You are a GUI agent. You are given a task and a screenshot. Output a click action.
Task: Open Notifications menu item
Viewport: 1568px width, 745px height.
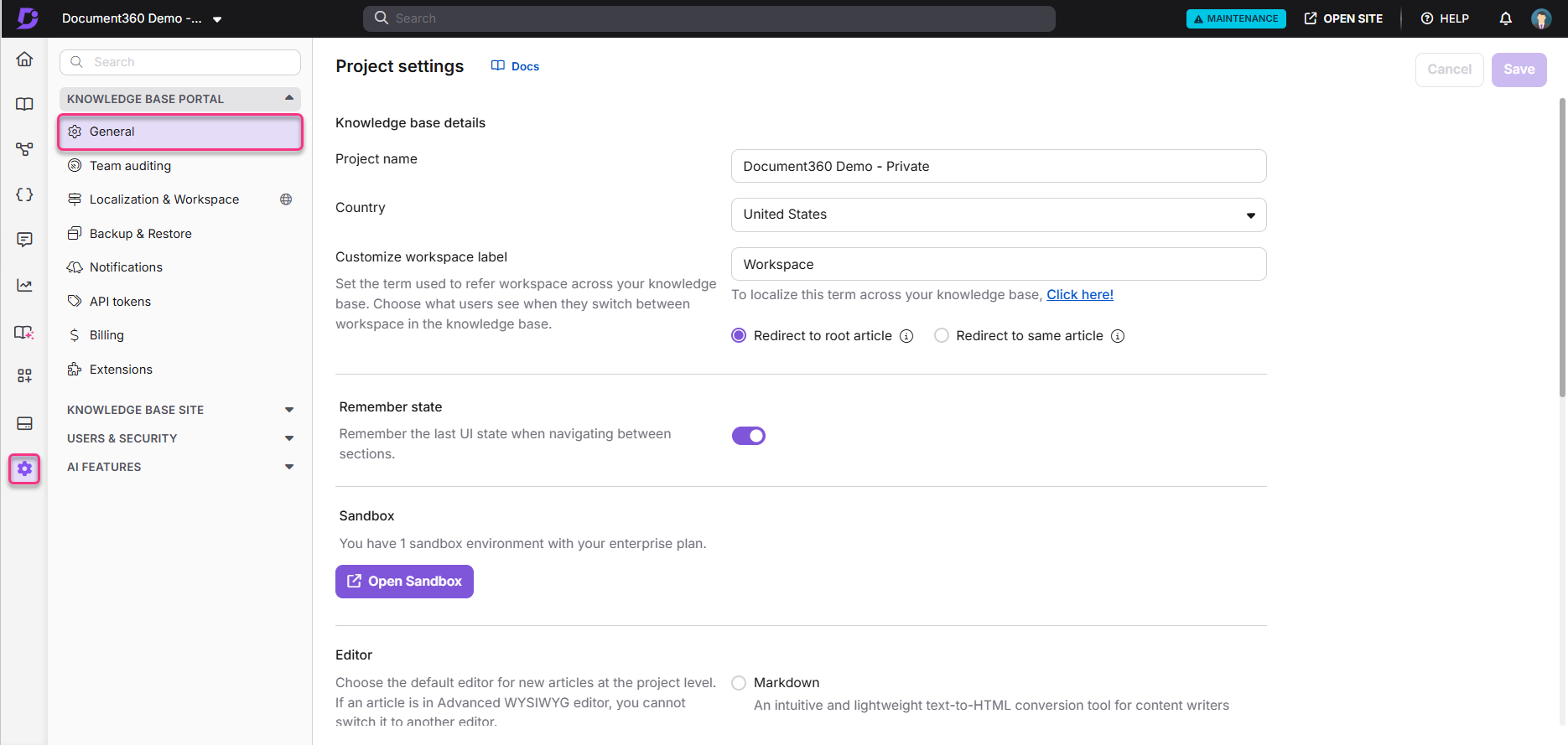click(x=180, y=267)
